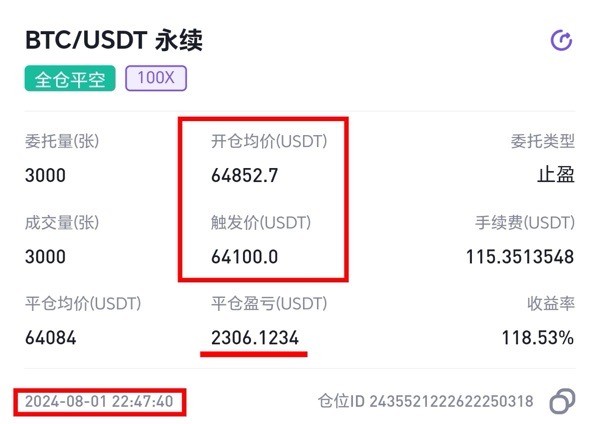Tap the 平仓盈亏 value 2306.1234
The height and width of the screenshot is (424, 600).
(255, 338)
